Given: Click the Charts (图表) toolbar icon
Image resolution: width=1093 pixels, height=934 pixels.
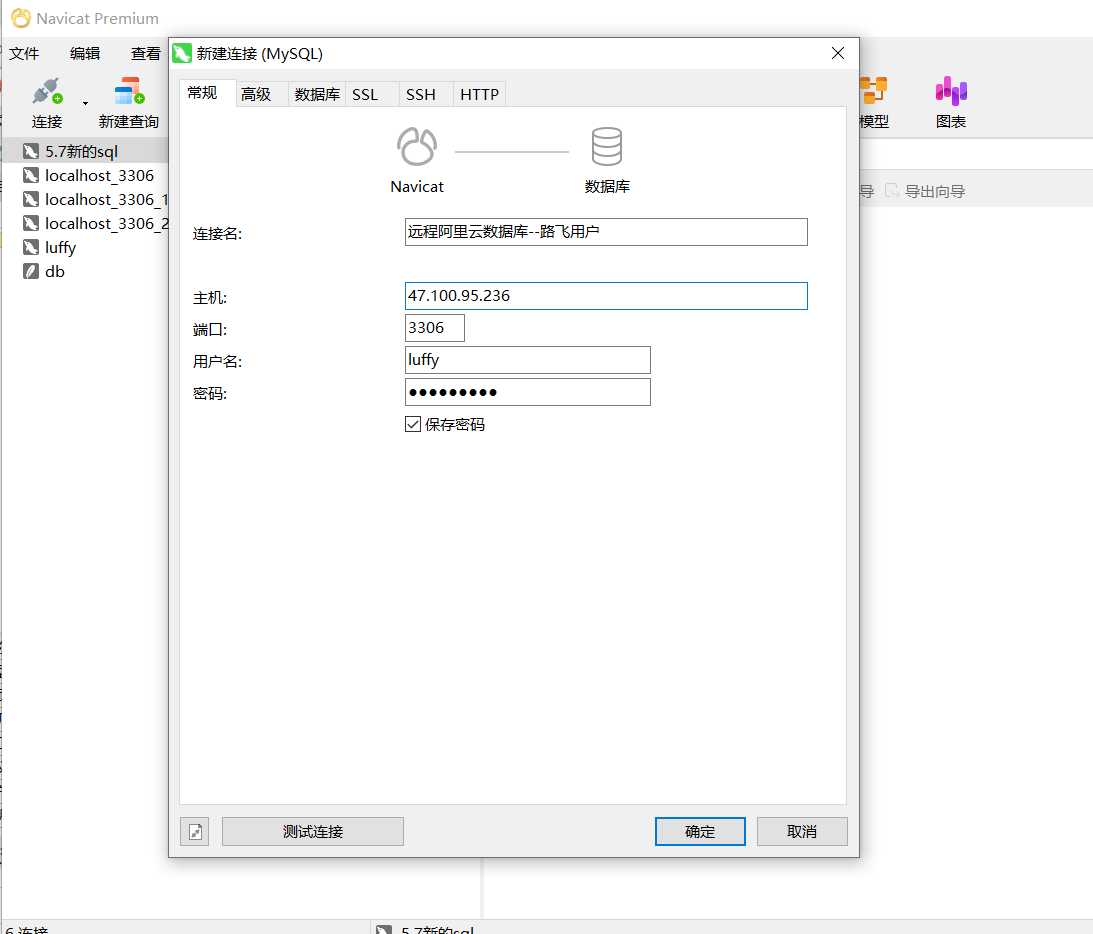Looking at the screenshot, I should click(x=951, y=91).
